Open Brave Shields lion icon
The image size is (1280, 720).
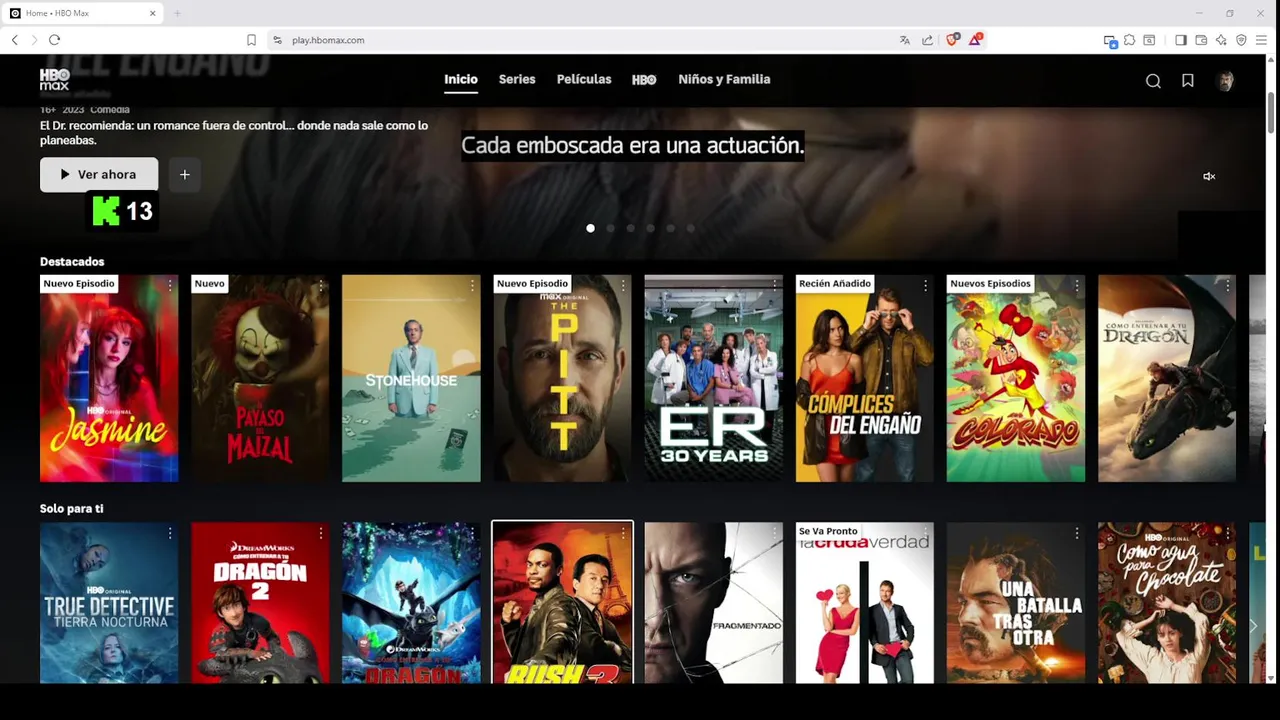(x=952, y=40)
